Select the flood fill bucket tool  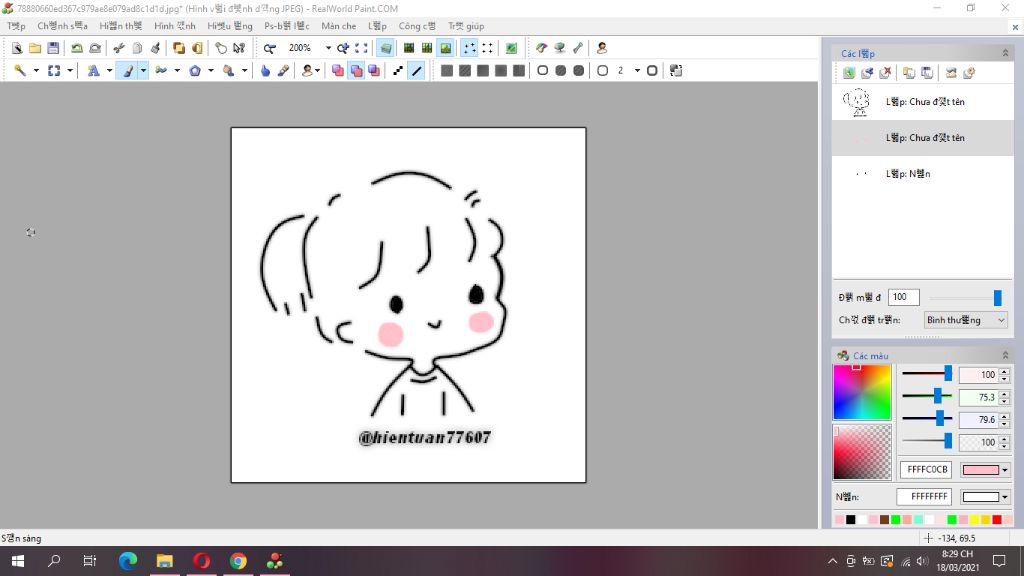[x=229, y=71]
